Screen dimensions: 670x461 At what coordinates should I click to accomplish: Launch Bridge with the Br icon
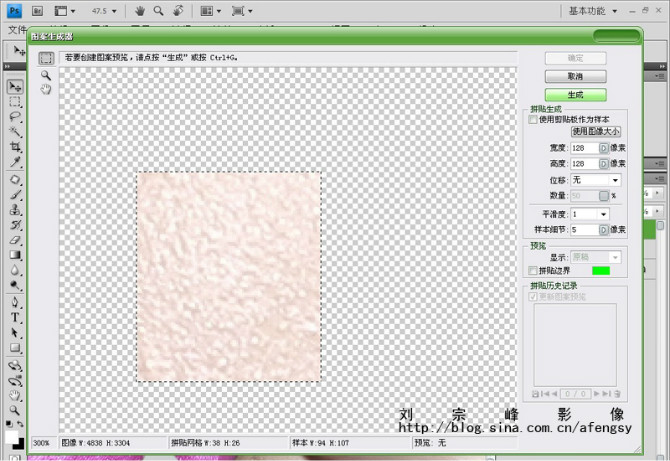pyautogui.click(x=38, y=11)
